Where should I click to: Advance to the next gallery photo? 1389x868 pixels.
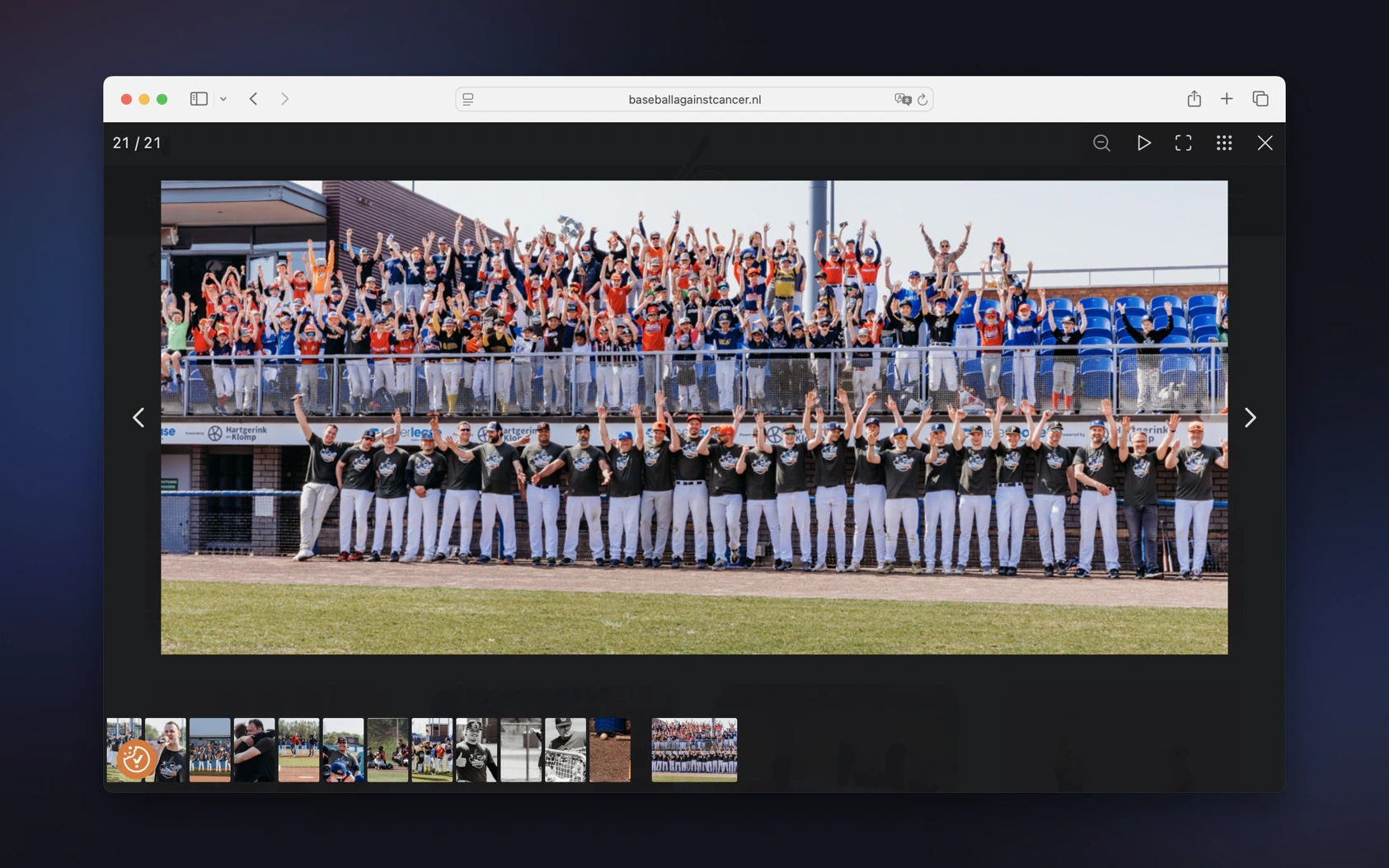pyautogui.click(x=1250, y=418)
